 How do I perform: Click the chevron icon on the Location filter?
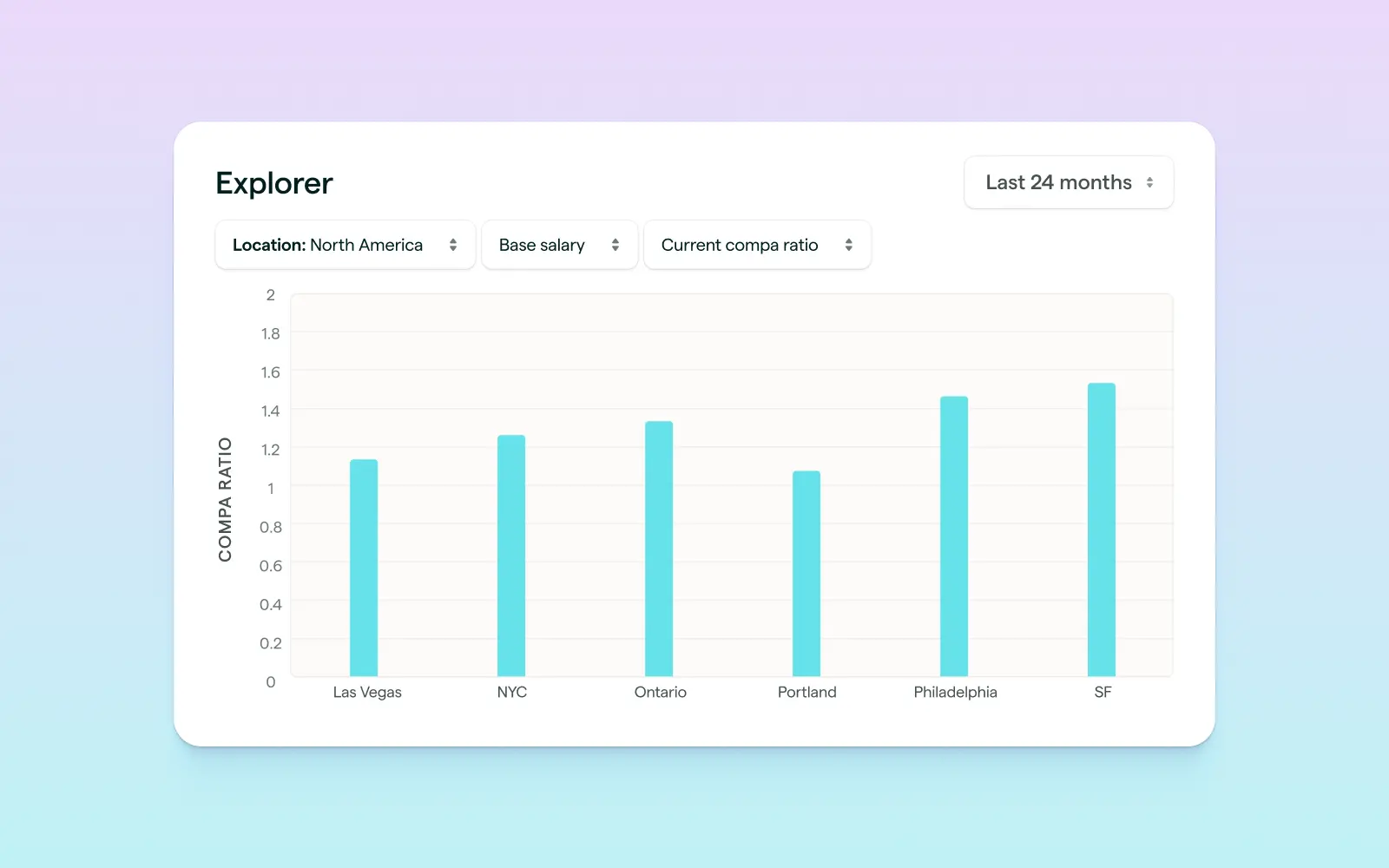coord(454,245)
